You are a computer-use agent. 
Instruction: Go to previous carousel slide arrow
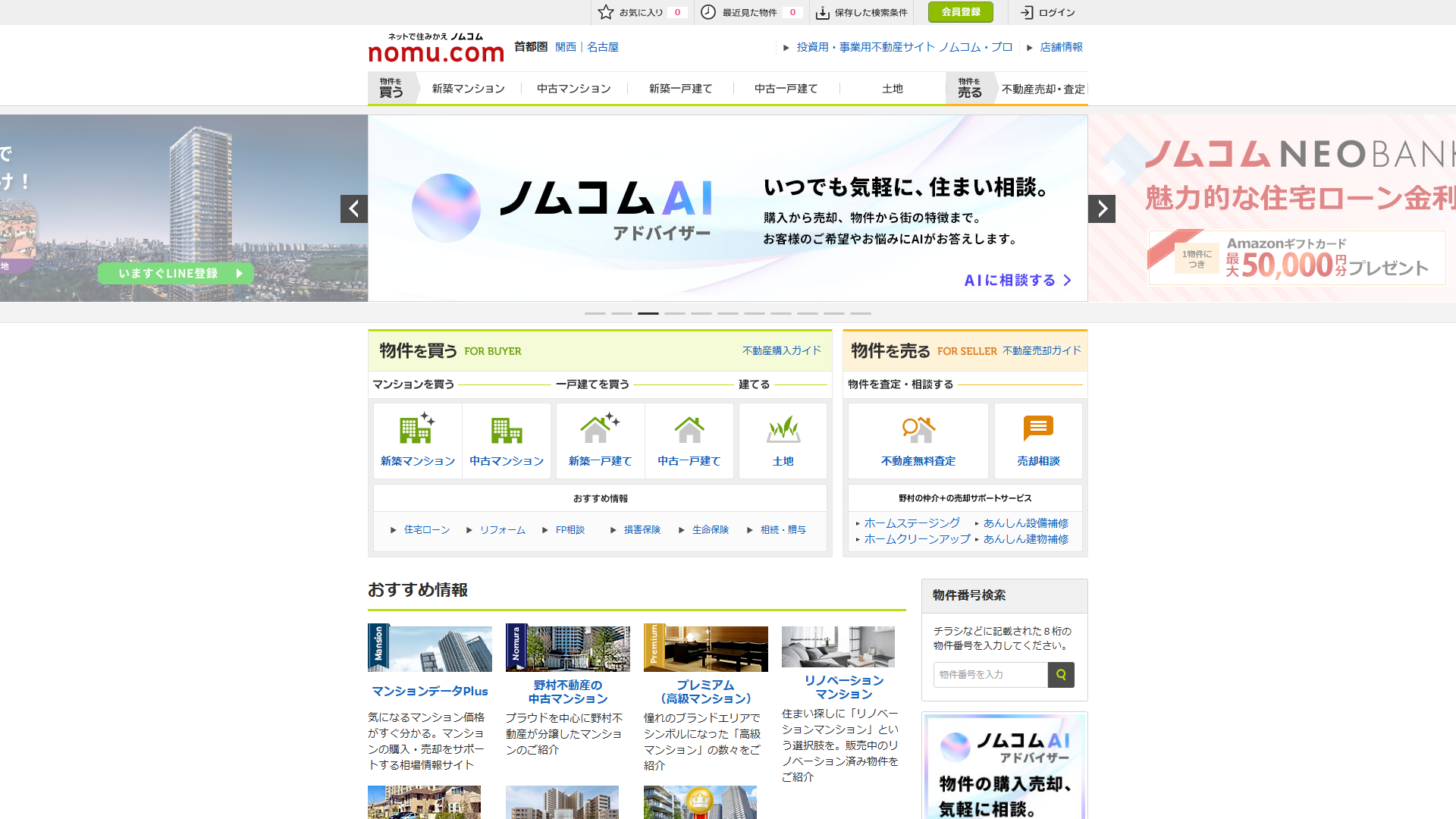pos(354,209)
